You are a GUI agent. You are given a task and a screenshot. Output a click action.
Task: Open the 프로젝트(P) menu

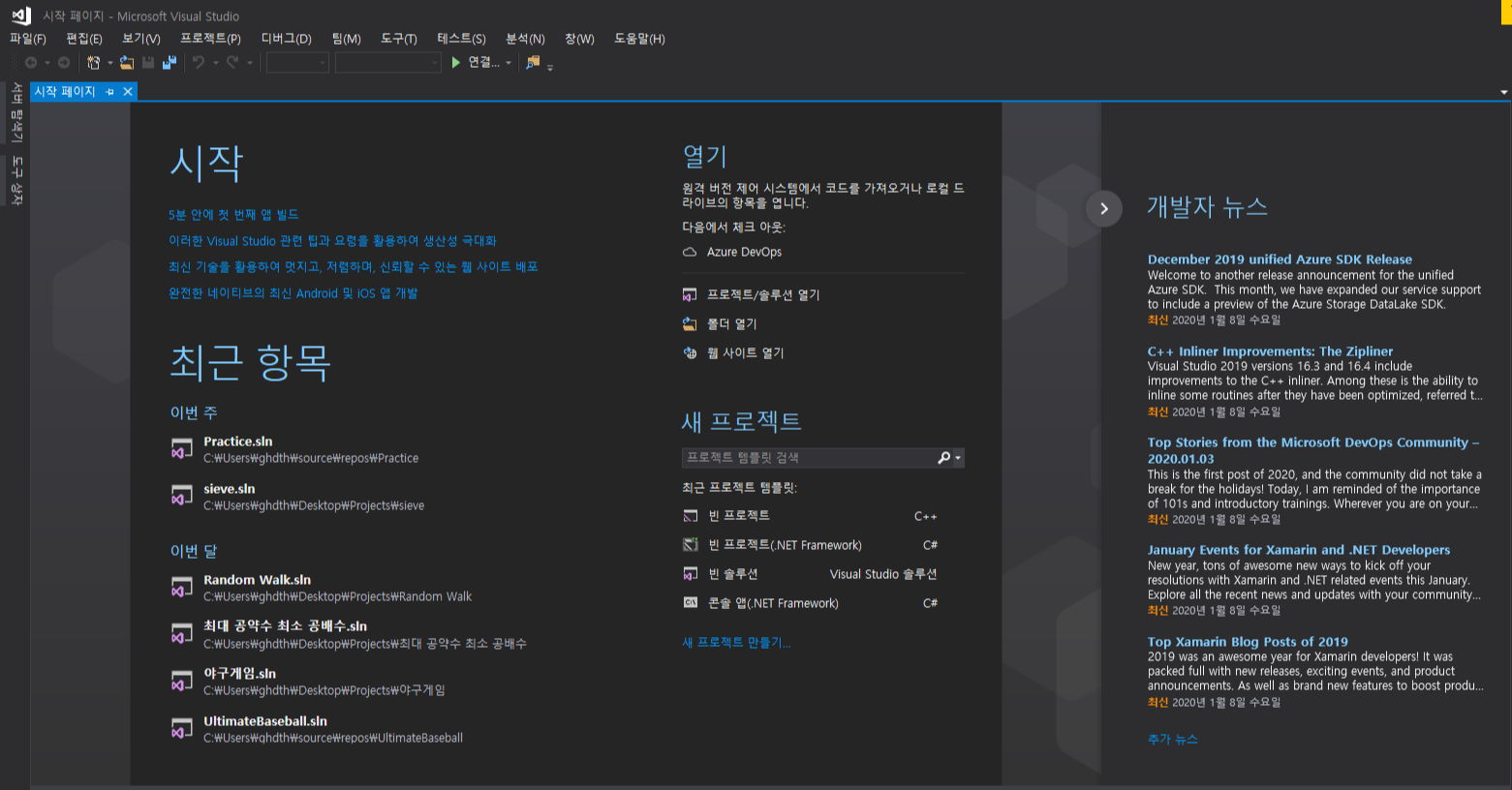210,39
